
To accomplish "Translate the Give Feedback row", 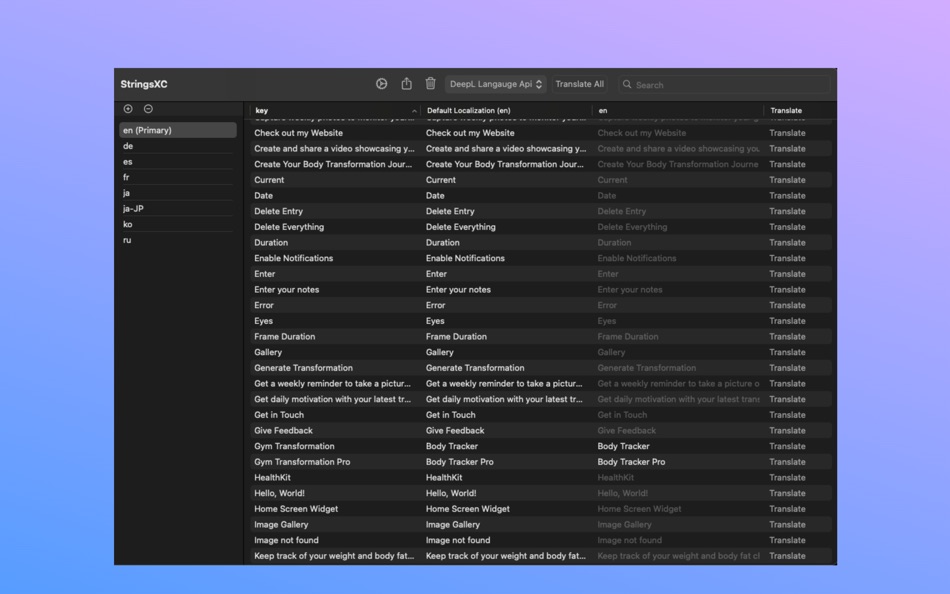I will (787, 430).
